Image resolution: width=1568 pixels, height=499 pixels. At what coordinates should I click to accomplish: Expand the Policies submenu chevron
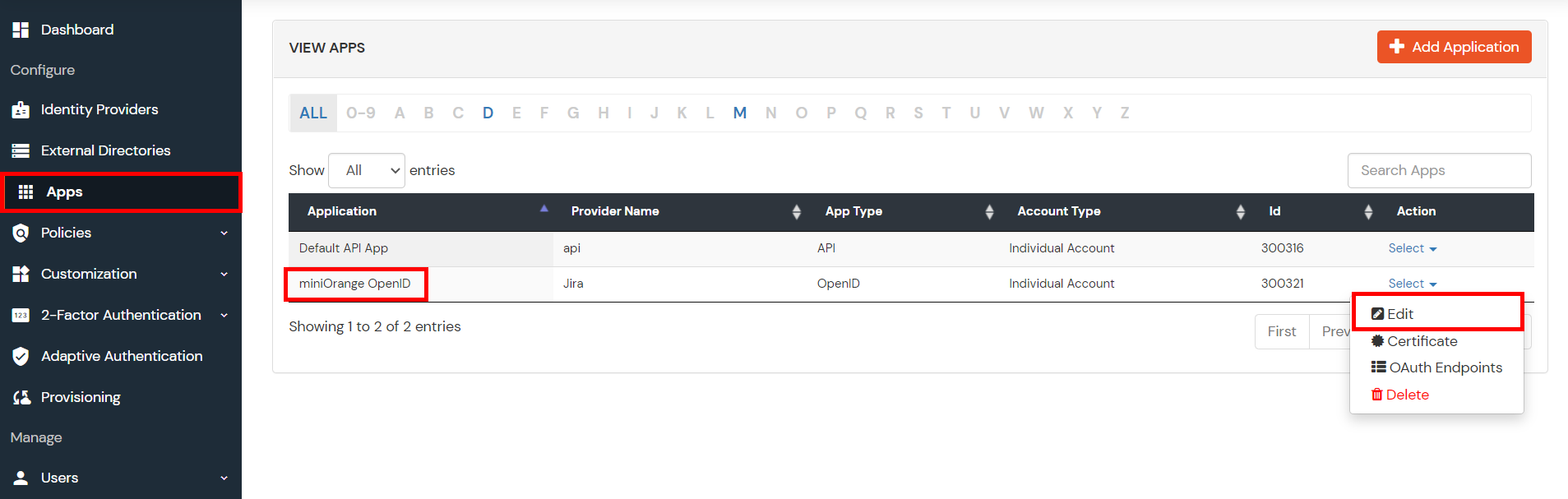(x=224, y=233)
